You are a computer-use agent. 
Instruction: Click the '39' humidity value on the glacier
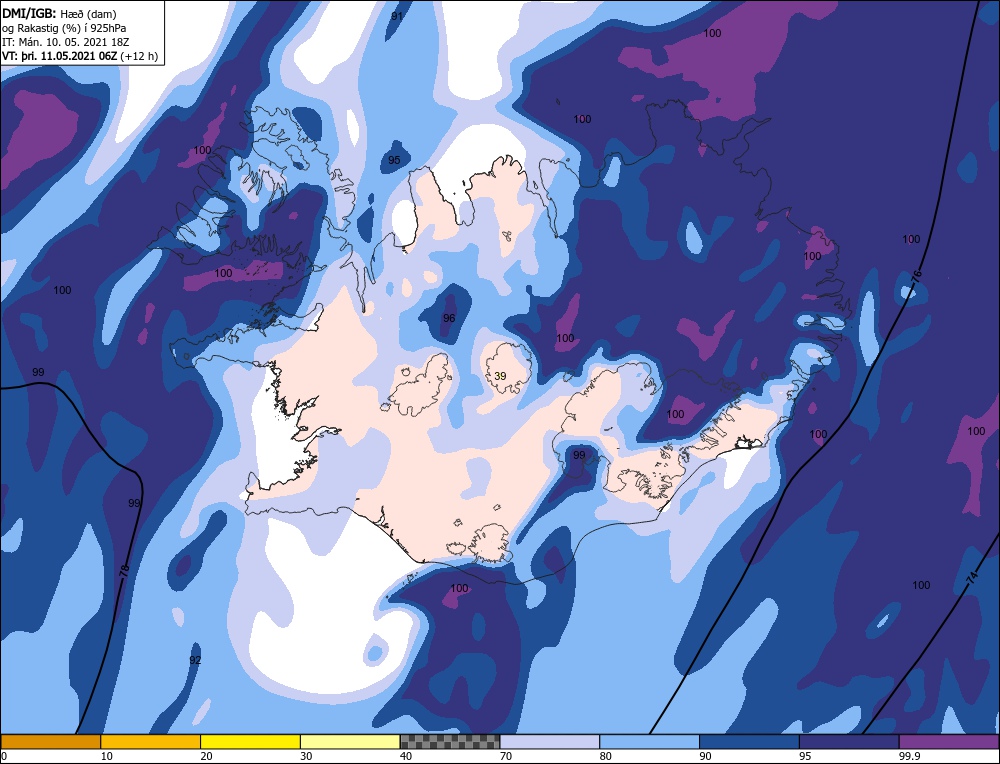pos(500,376)
